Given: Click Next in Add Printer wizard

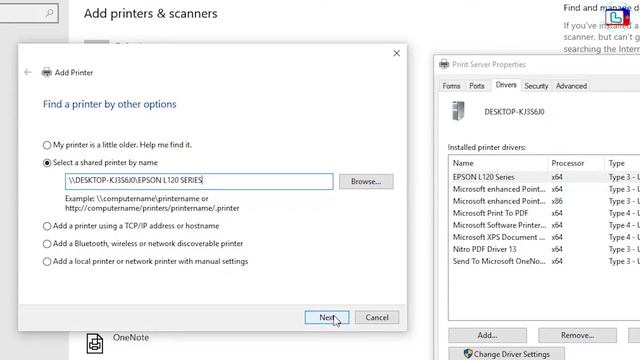Looking at the screenshot, I should (327, 318).
